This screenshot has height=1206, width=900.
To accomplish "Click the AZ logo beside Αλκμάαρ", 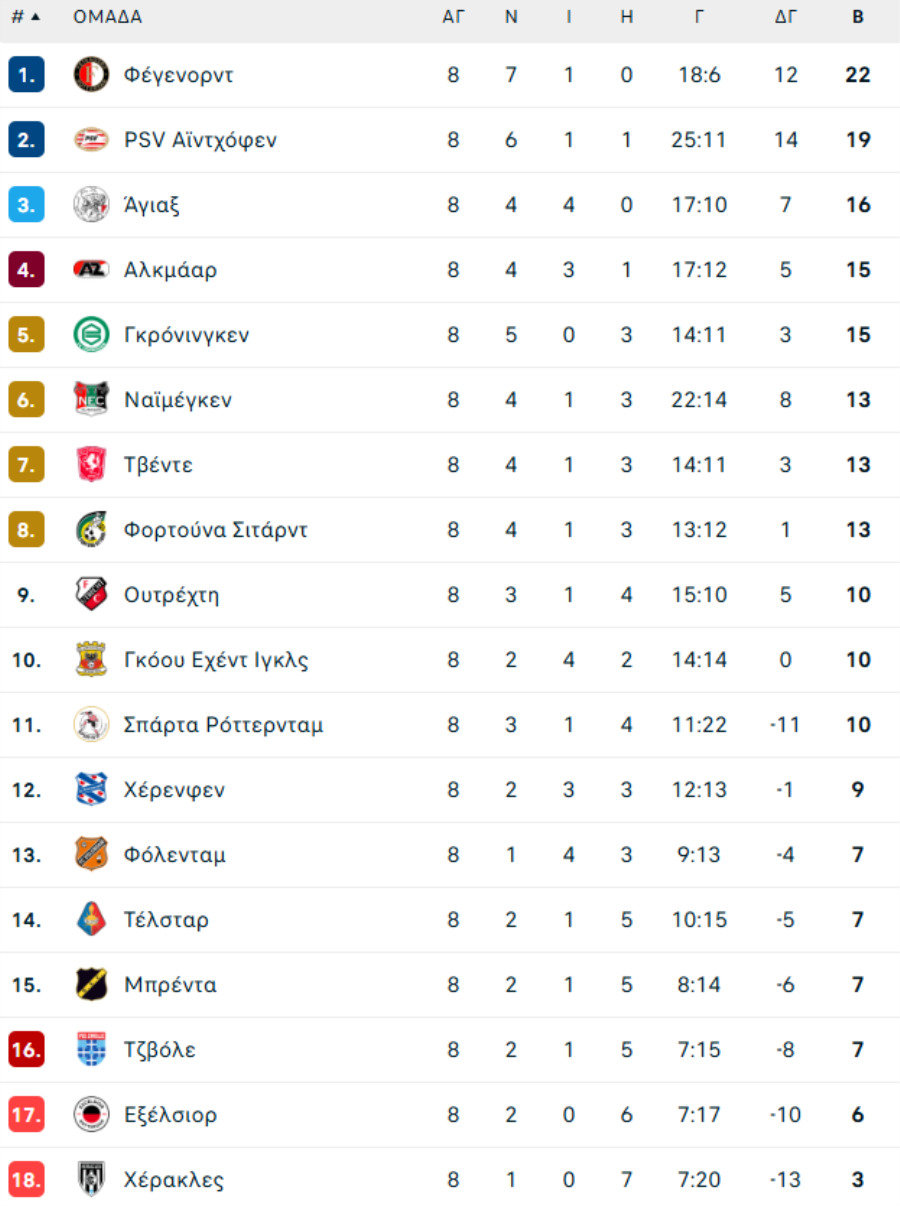I will 91,270.
